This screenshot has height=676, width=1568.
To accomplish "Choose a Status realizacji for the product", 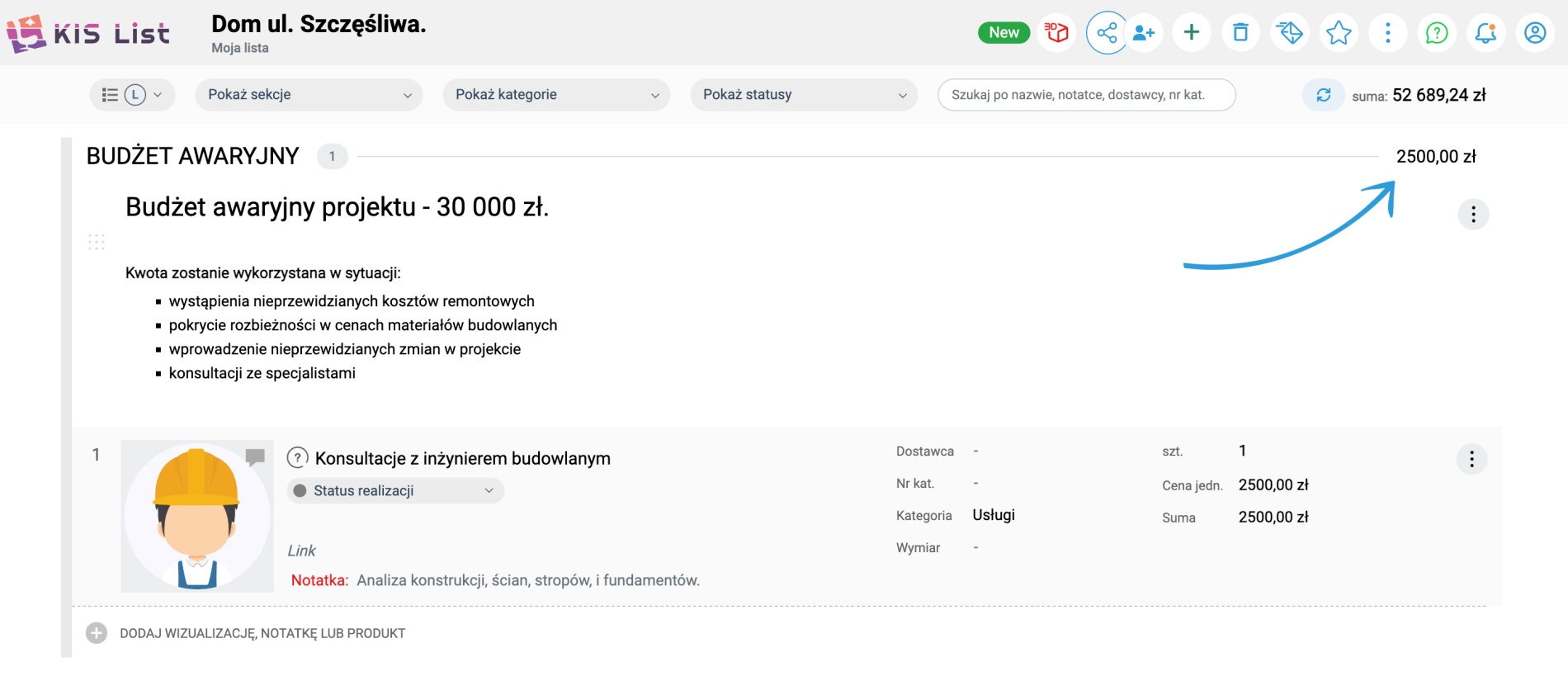I will click(x=395, y=491).
